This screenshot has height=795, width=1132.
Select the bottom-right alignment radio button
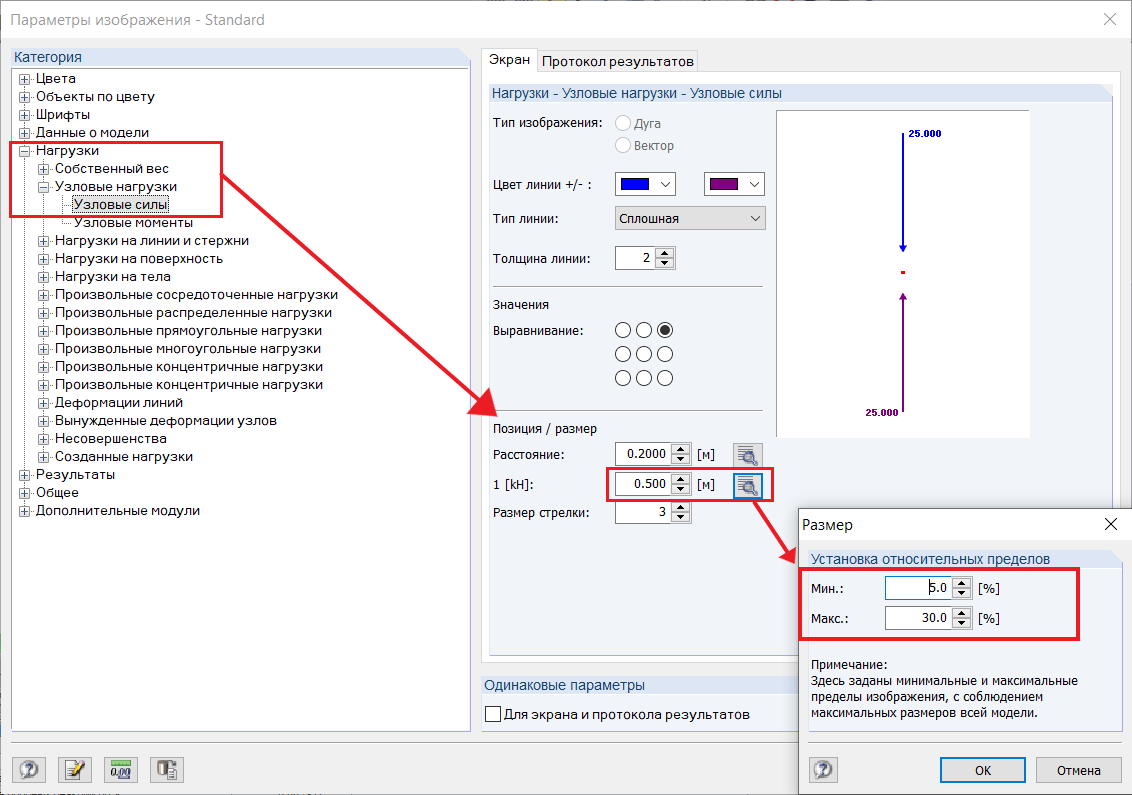coord(665,378)
